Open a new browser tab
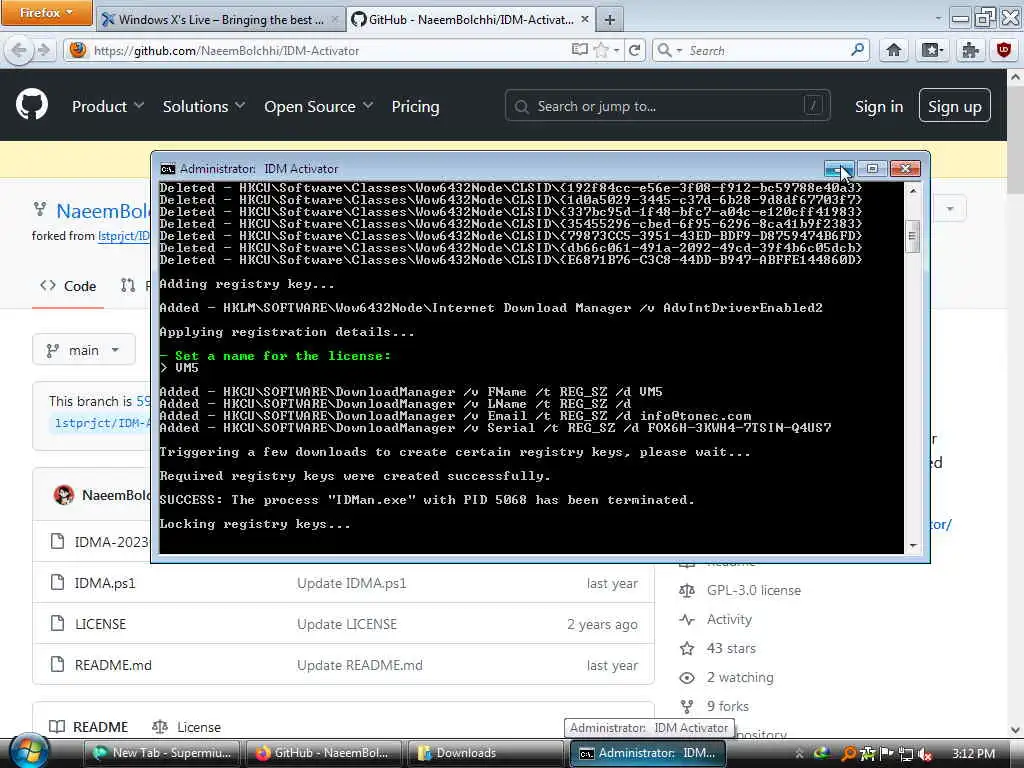The image size is (1024, 768). coord(609,20)
